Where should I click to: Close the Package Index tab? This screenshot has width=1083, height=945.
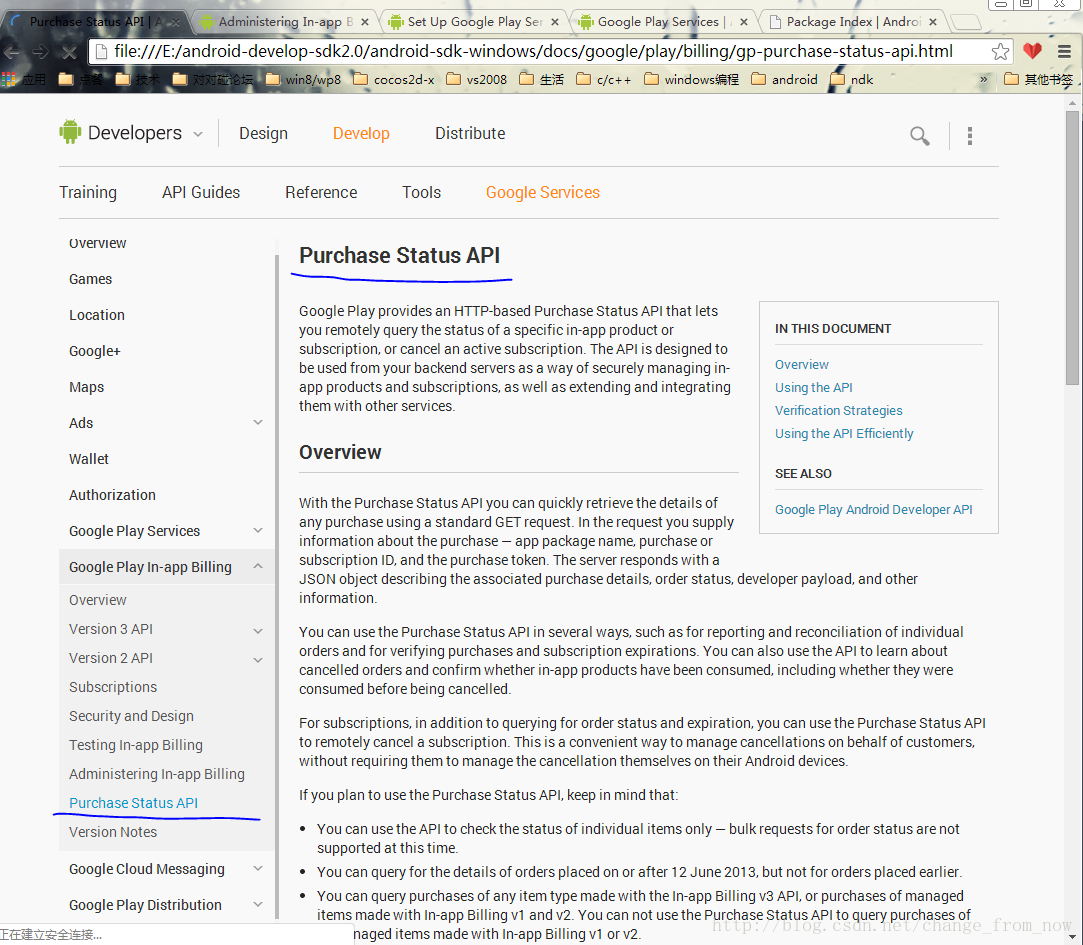[x=933, y=22]
